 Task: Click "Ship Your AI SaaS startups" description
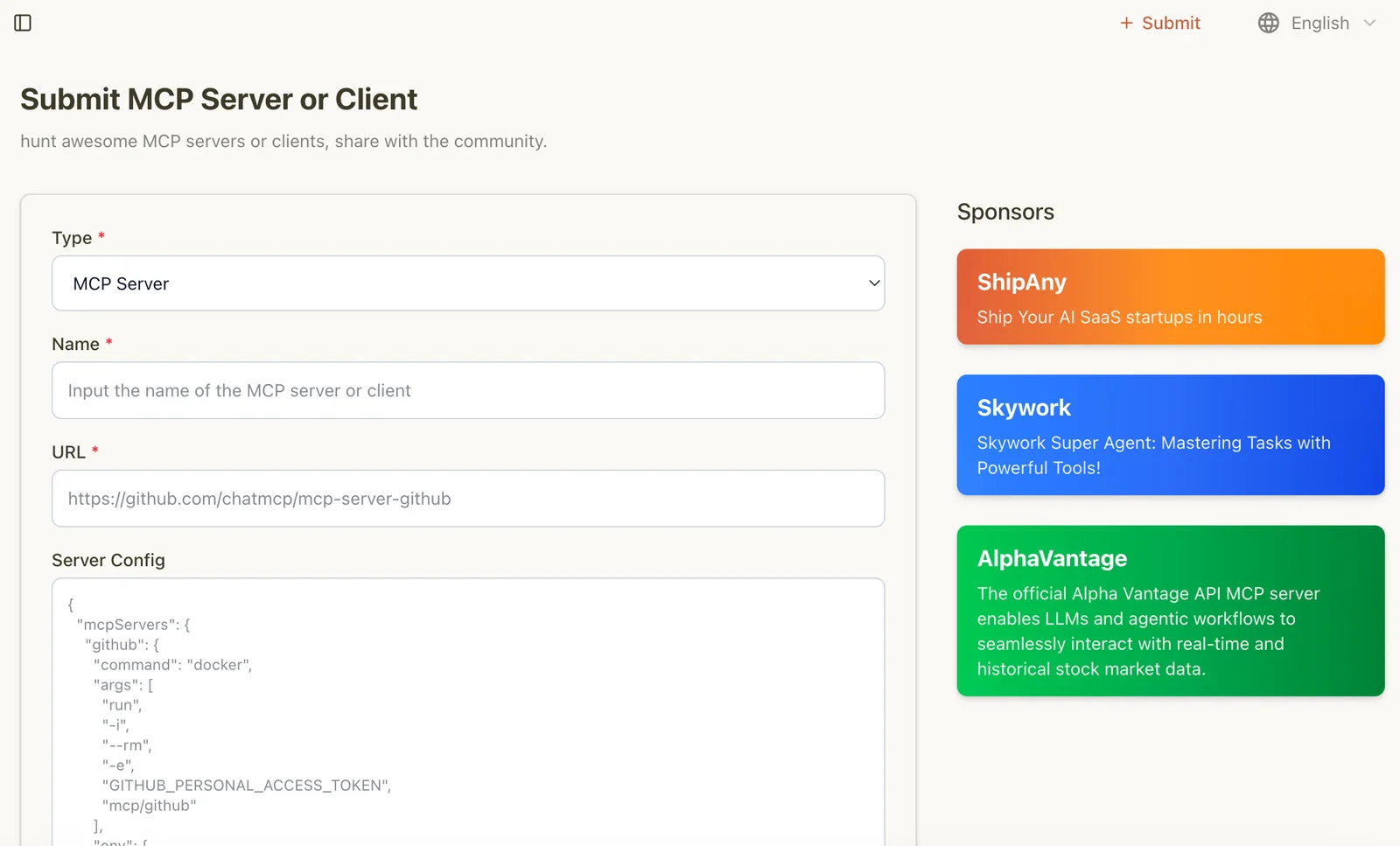pos(1119,318)
